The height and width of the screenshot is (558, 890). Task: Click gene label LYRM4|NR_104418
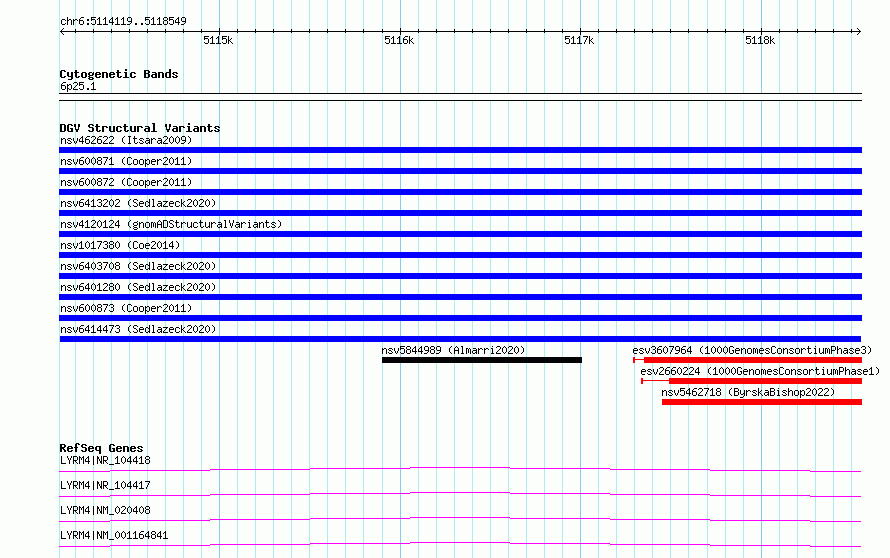tap(105, 460)
